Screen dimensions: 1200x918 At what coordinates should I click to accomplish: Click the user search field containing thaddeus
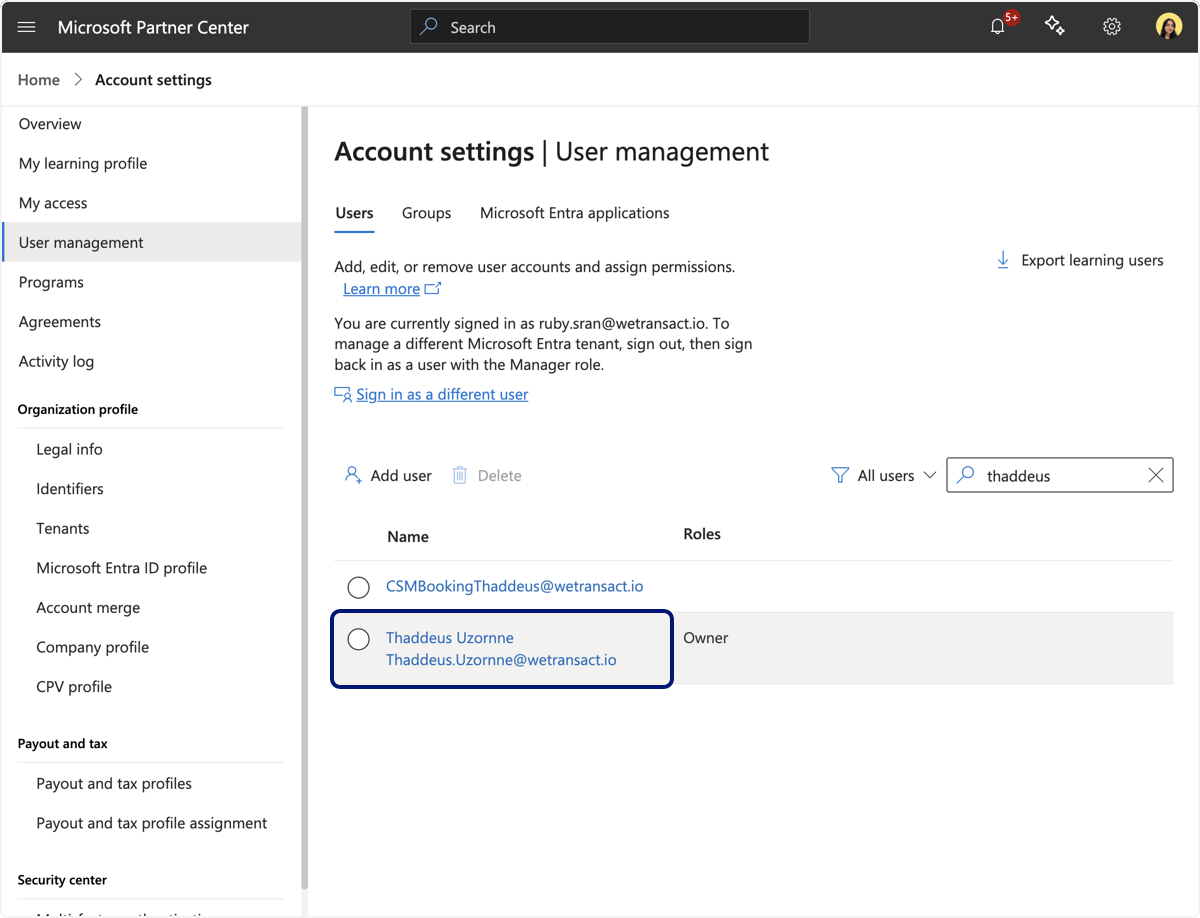[x=1060, y=476]
